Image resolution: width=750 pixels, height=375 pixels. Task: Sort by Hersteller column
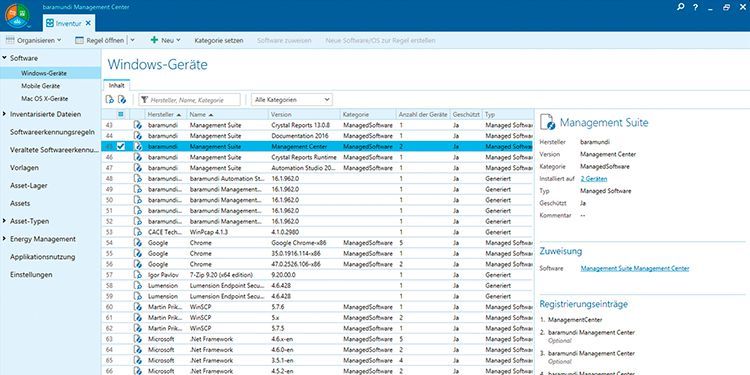[165, 115]
